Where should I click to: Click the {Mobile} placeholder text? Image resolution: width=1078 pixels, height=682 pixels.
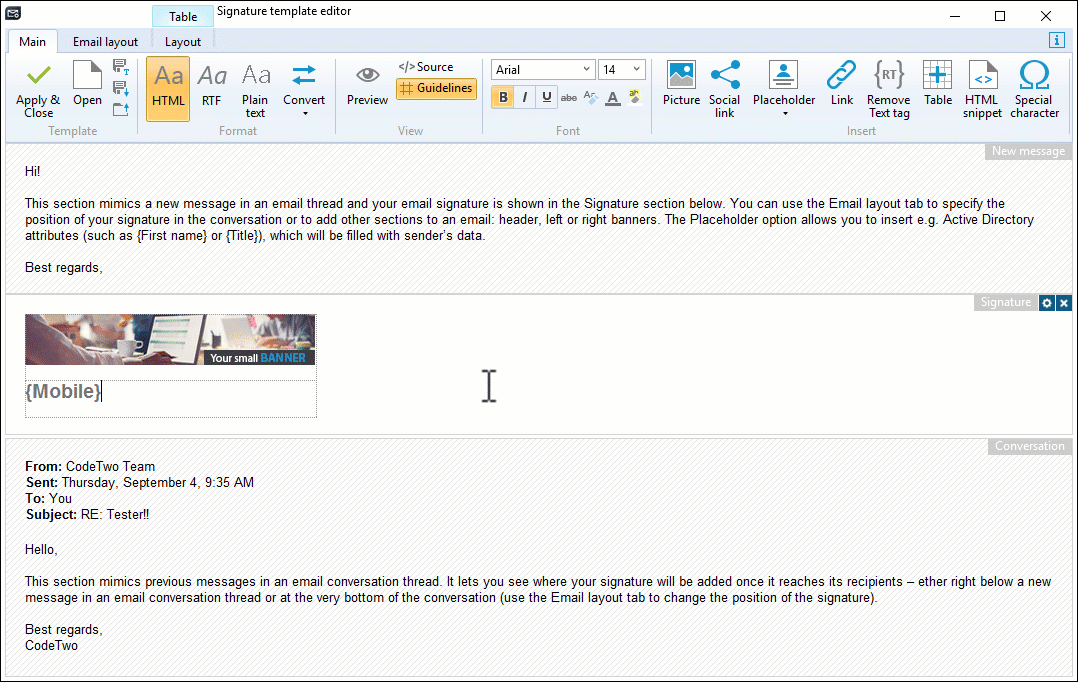[x=63, y=391]
